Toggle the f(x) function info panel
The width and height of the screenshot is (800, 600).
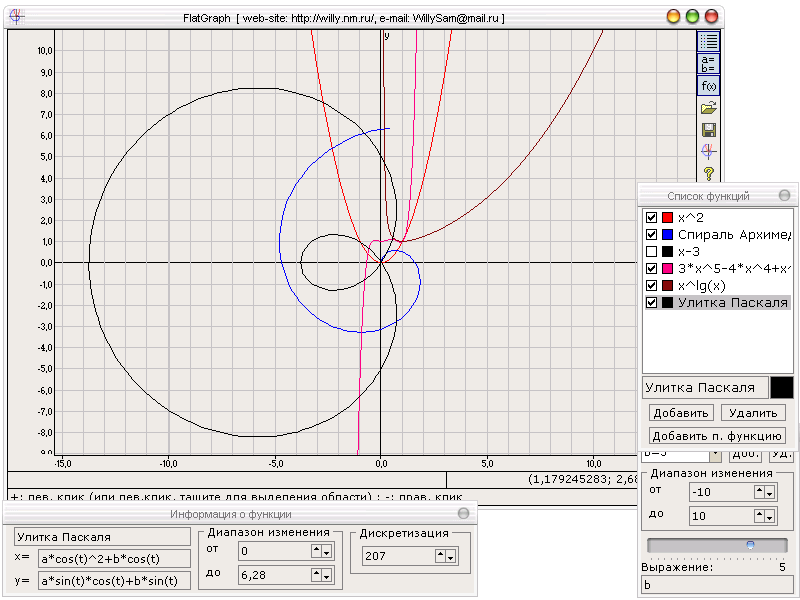click(708, 86)
